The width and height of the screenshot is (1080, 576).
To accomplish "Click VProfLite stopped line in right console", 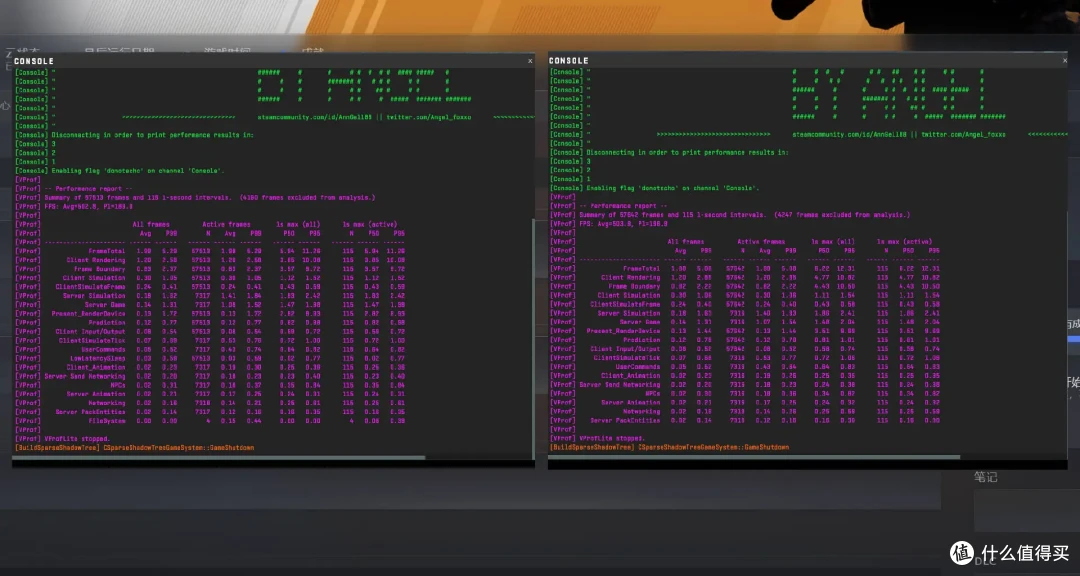I will tap(597, 438).
